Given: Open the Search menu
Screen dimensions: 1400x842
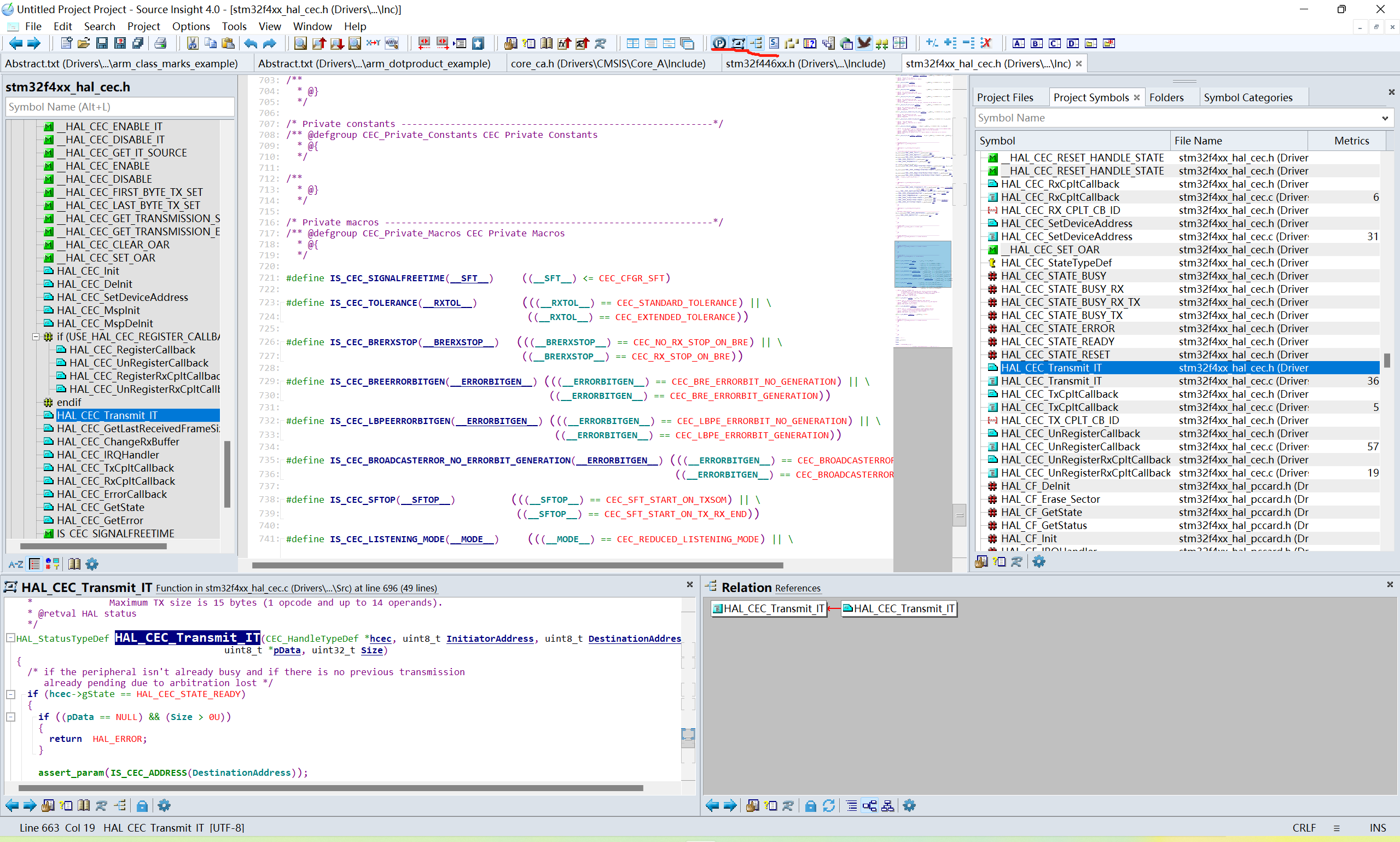Looking at the screenshot, I should click(100, 26).
